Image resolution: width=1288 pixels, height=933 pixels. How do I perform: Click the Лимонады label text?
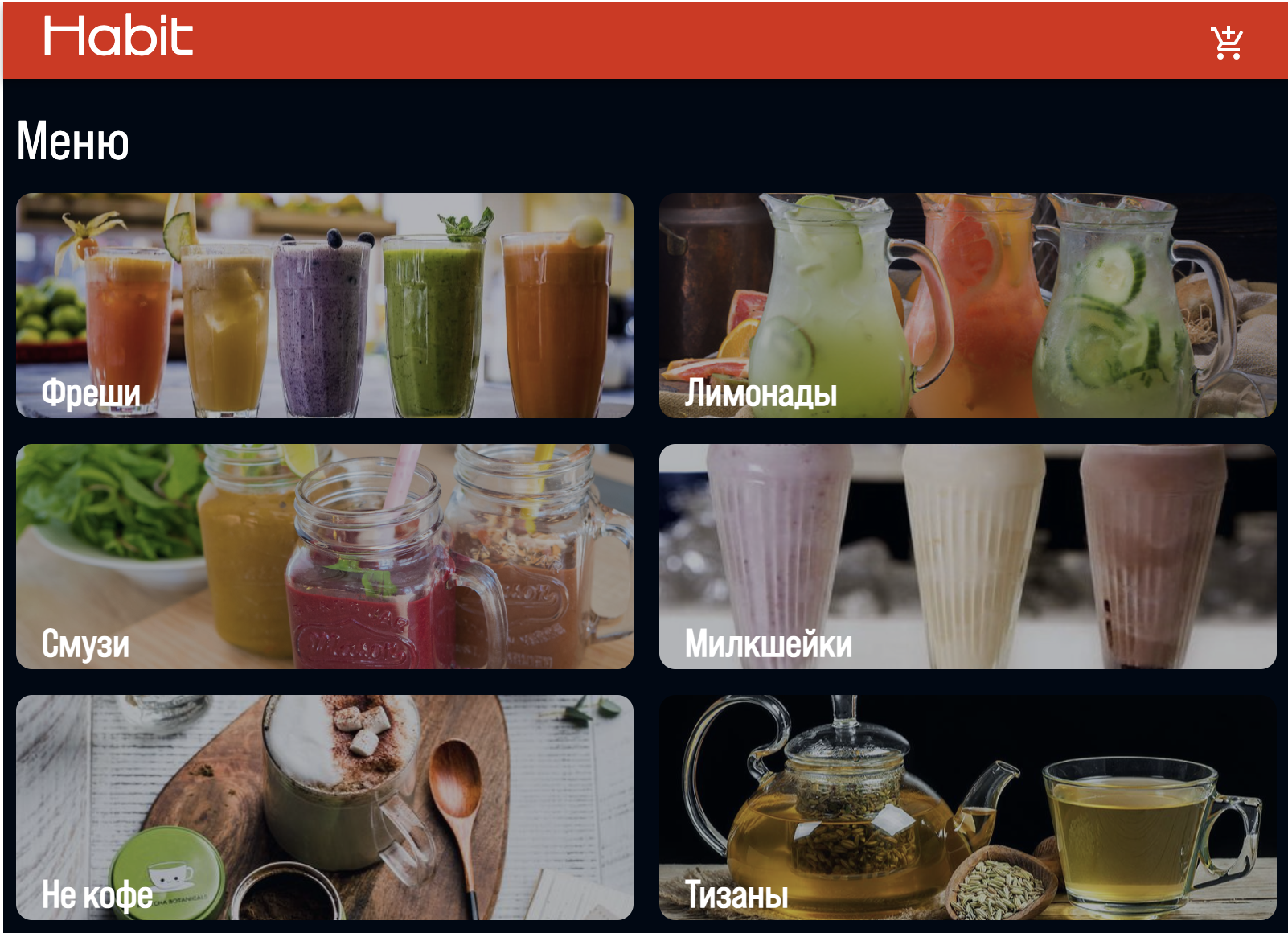(761, 393)
